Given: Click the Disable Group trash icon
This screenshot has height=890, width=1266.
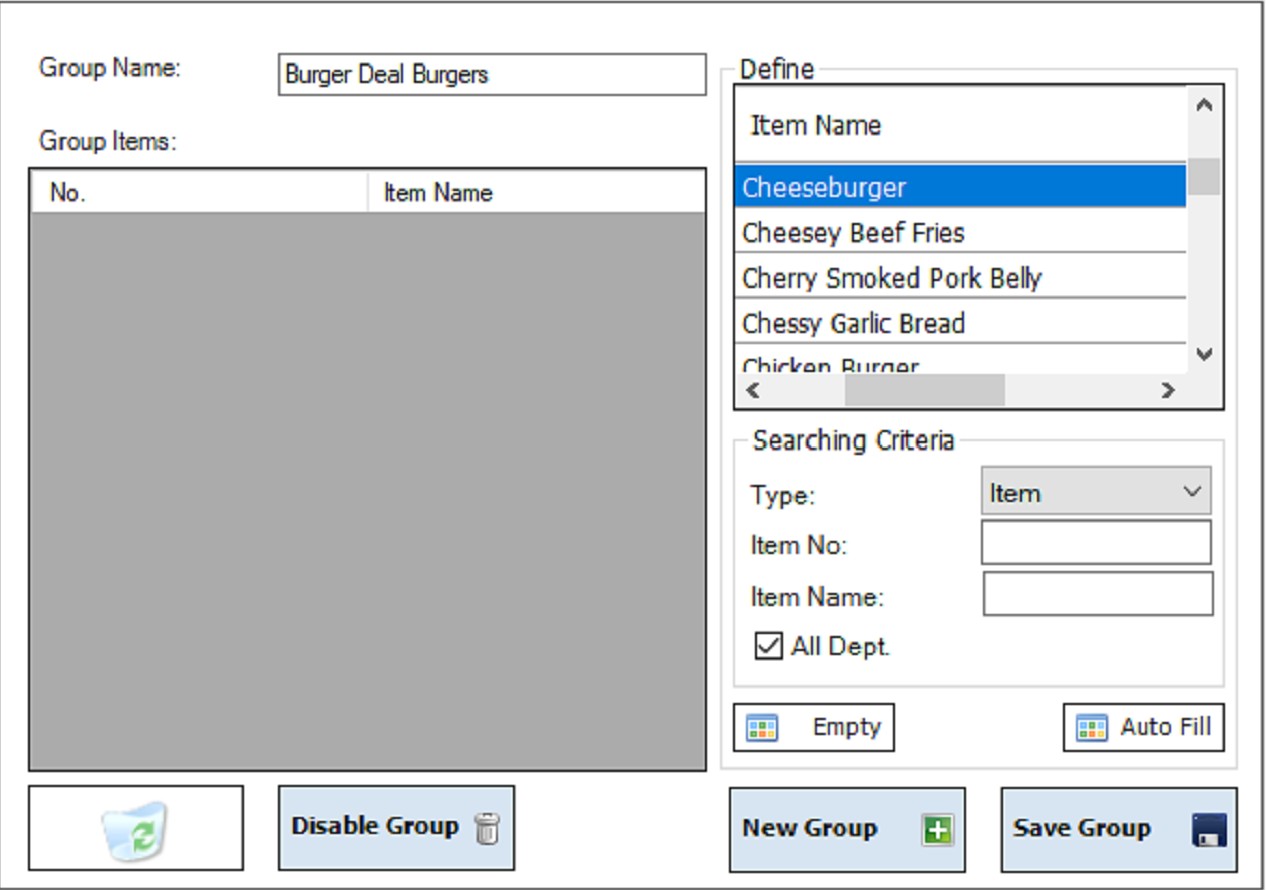Looking at the screenshot, I should (486, 828).
